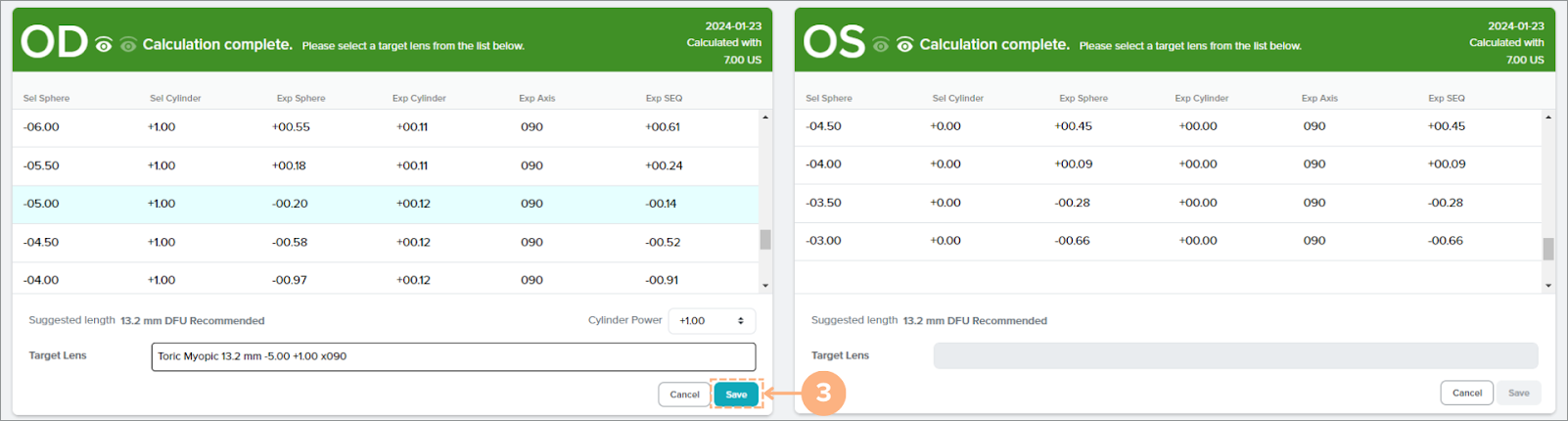Viewport: 1568px width, 421px height.
Task: Click the OD Target Lens text field
Action: (453, 356)
